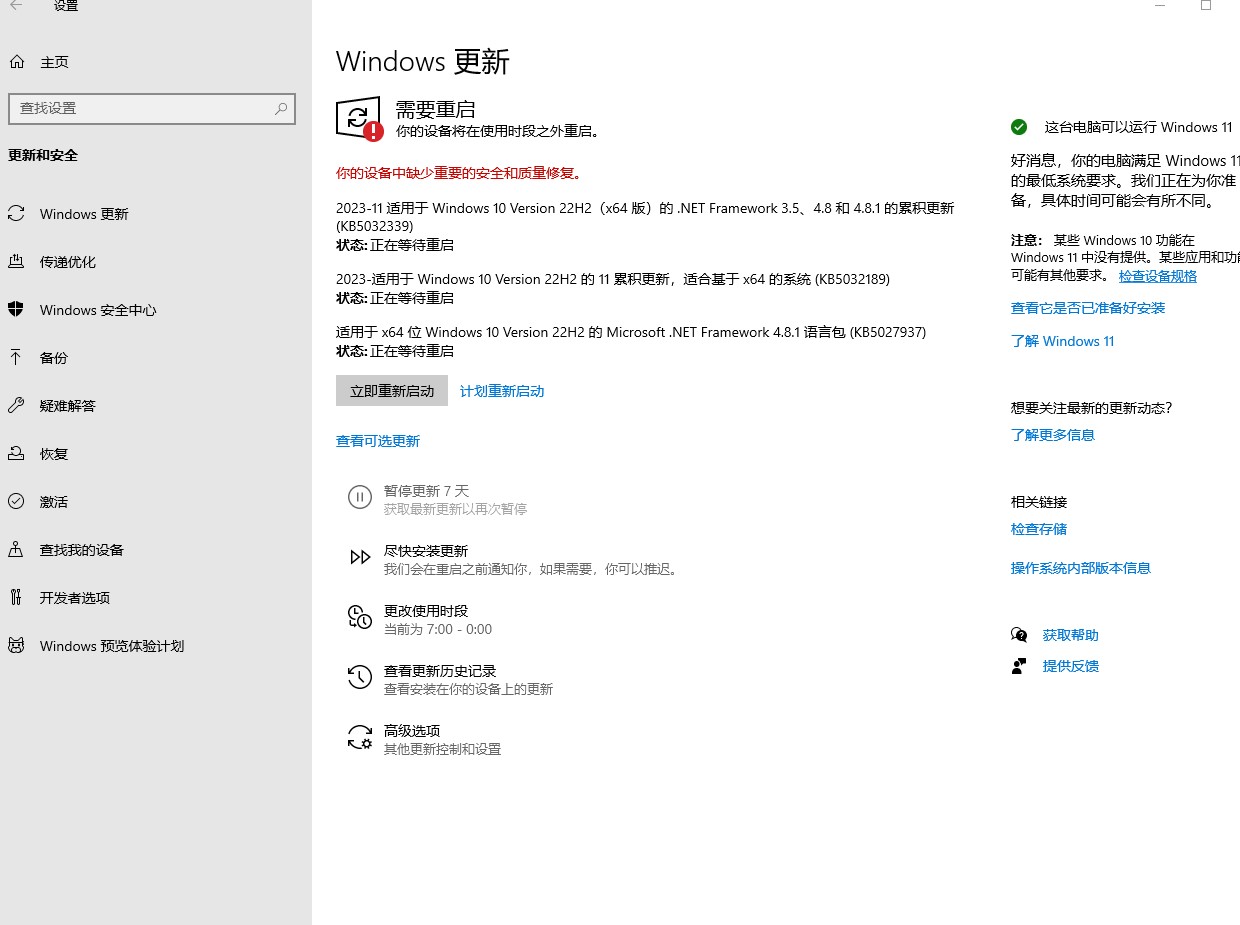
Task: Open Windows 预览体验计划 via its icon
Action: (x=17, y=645)
